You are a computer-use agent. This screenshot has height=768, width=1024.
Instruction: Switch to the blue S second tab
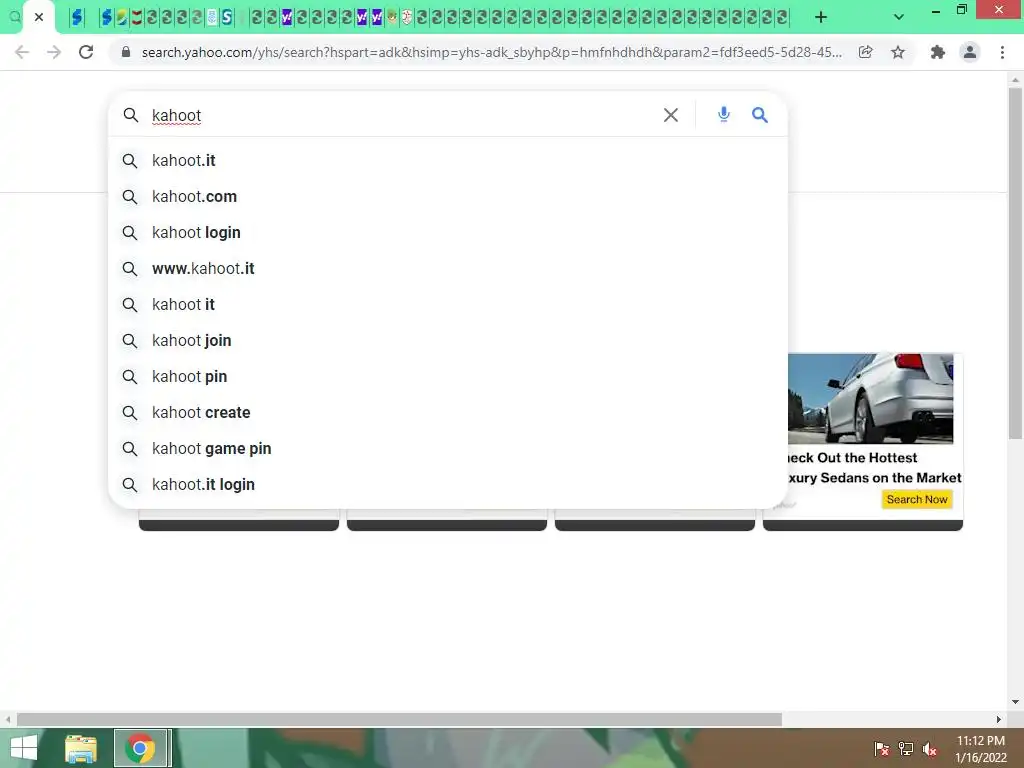tap(77, 17)
